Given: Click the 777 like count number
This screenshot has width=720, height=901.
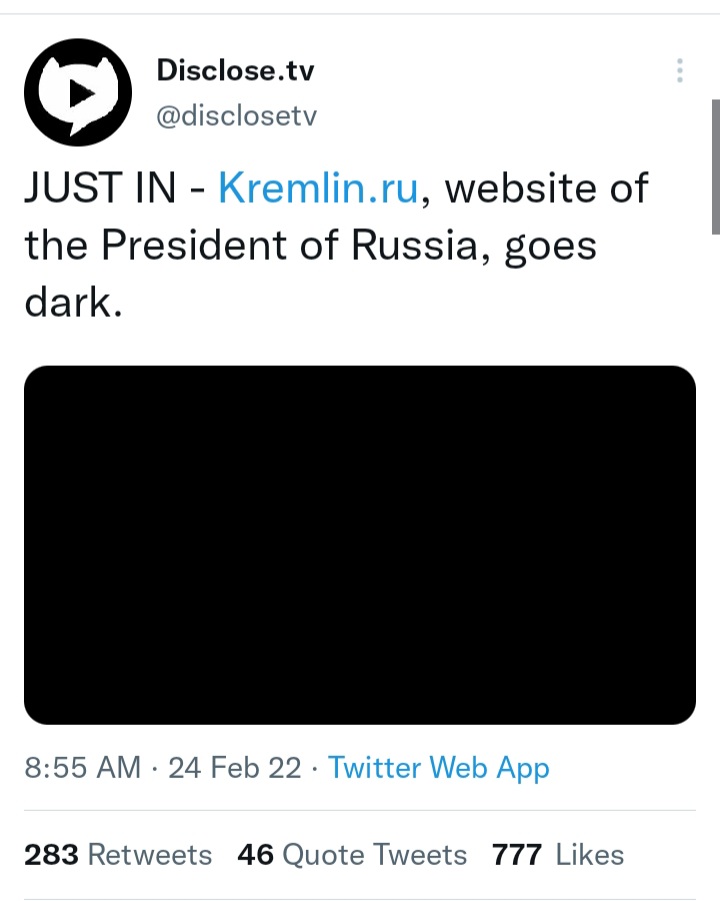Looking at the screenshot, I should pos(517,854).
